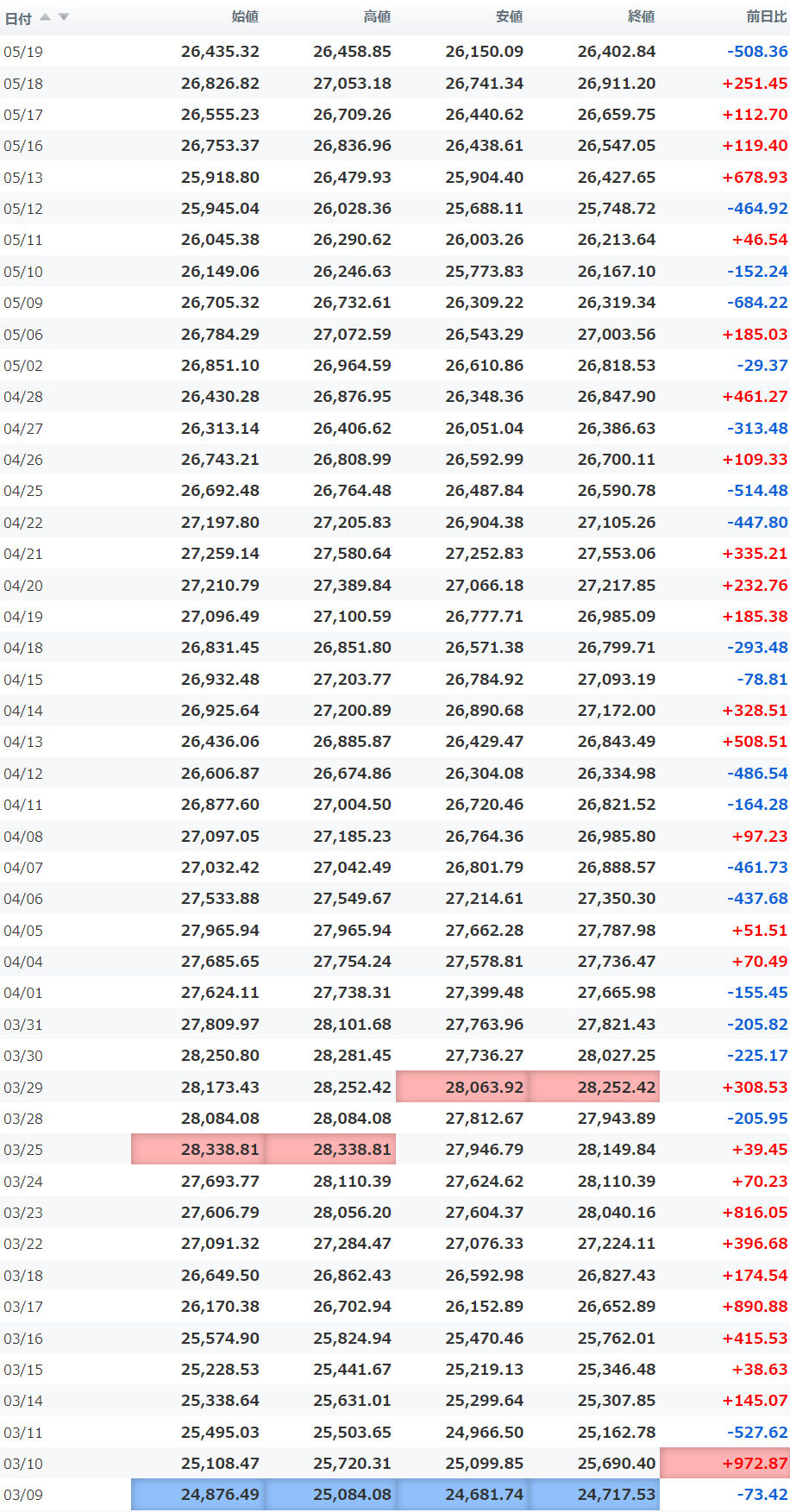
Task: Click the +890.88 change value
Action: tap(755, 1307)
